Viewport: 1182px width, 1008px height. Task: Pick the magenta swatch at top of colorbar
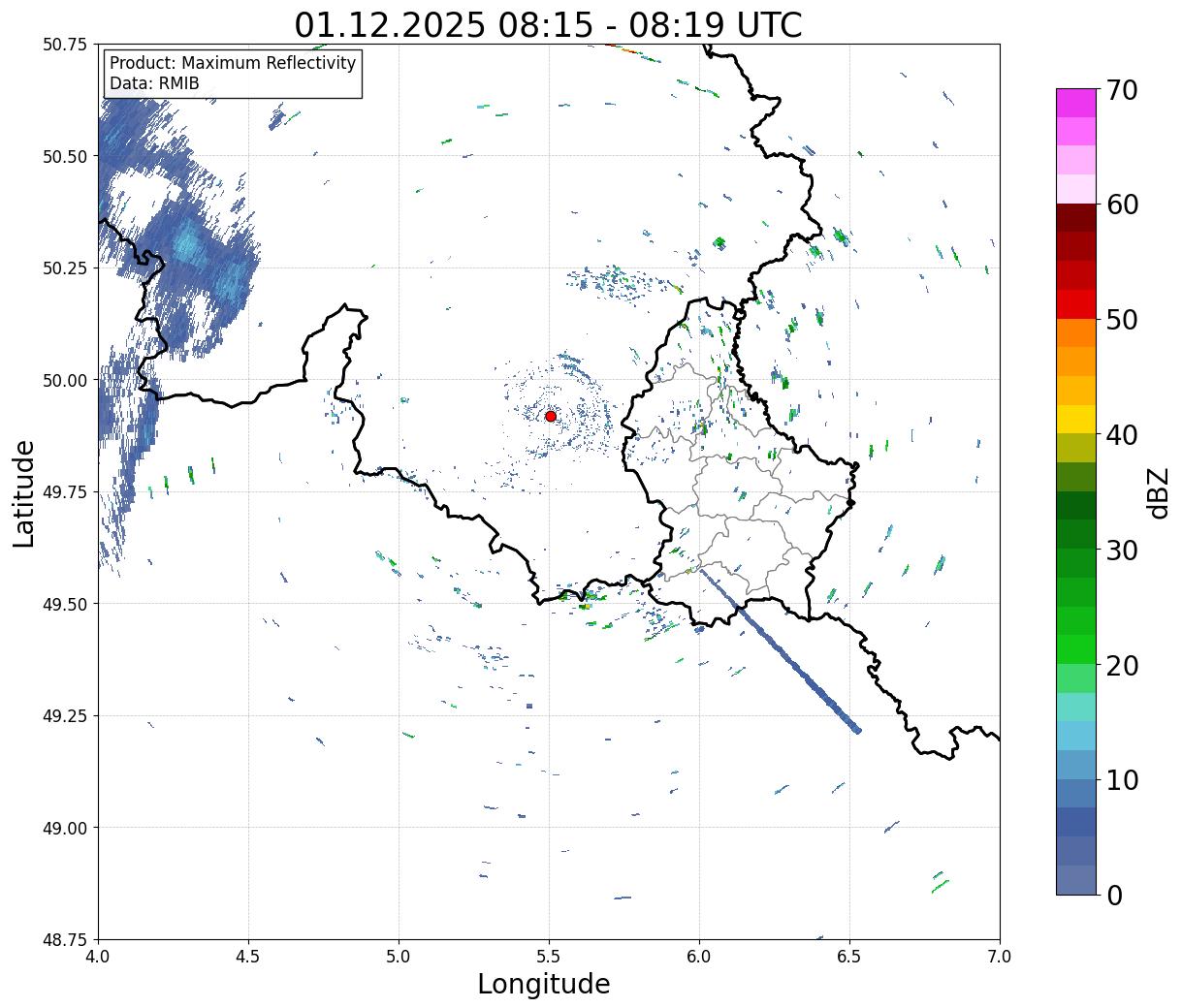[x=1076, y=103]
